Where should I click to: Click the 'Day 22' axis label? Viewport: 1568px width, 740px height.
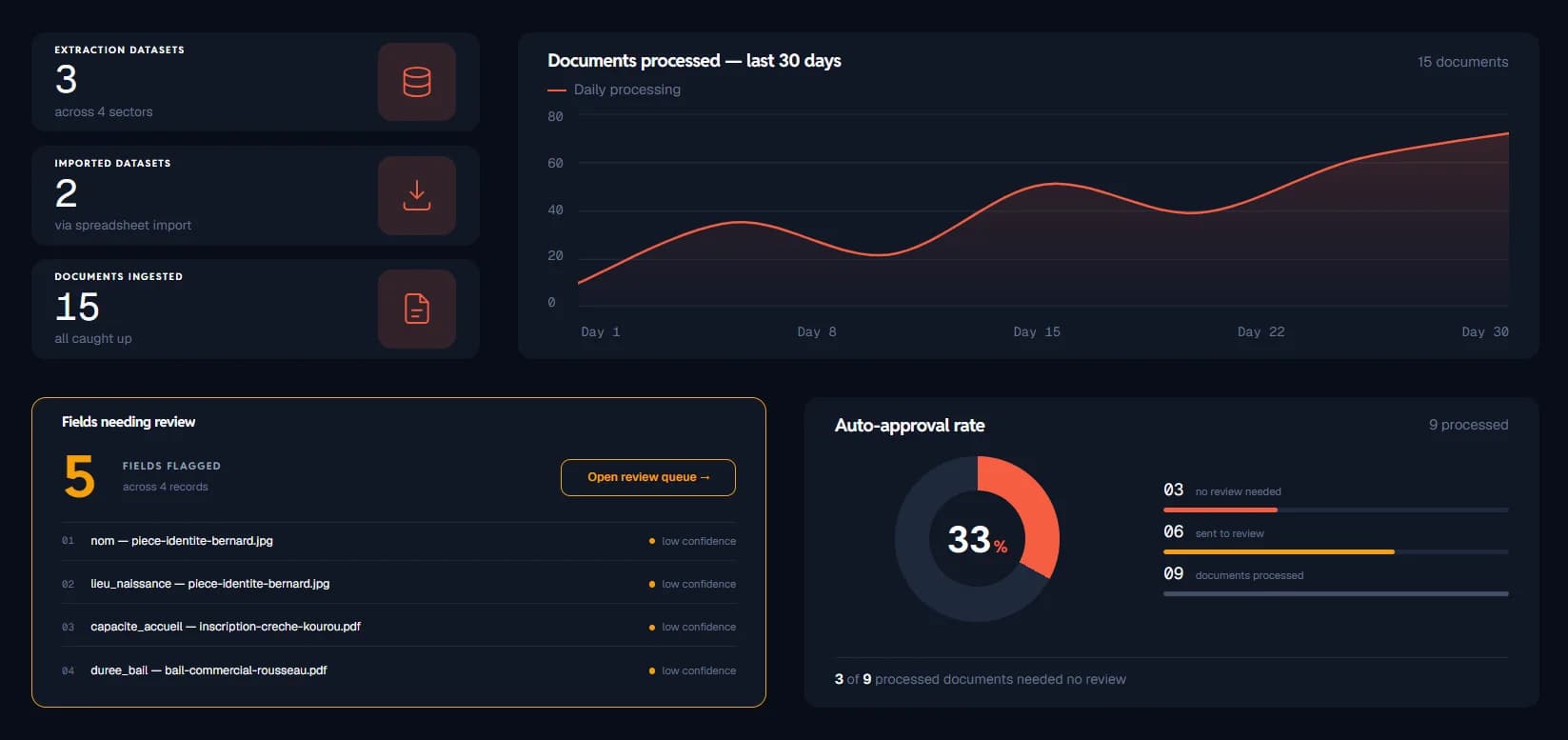pyautogui.click(x=1261, y=331)
